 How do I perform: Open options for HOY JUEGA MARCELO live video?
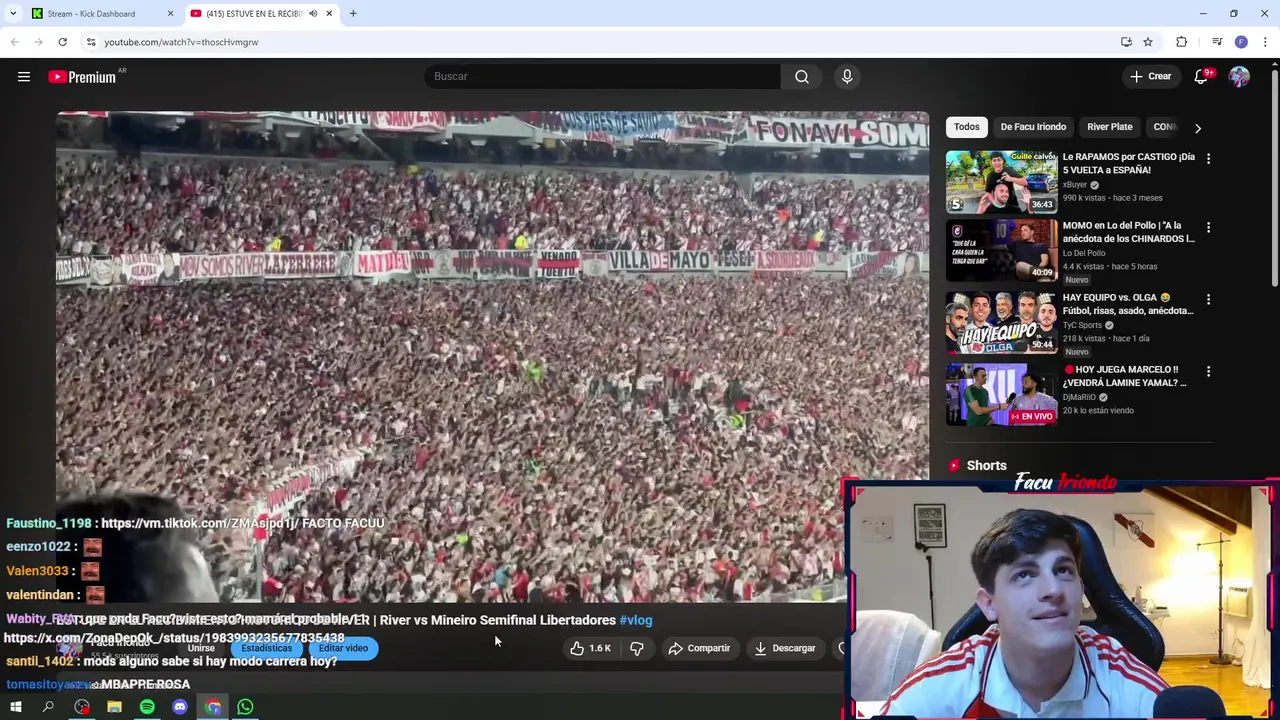pos(1208,371)
